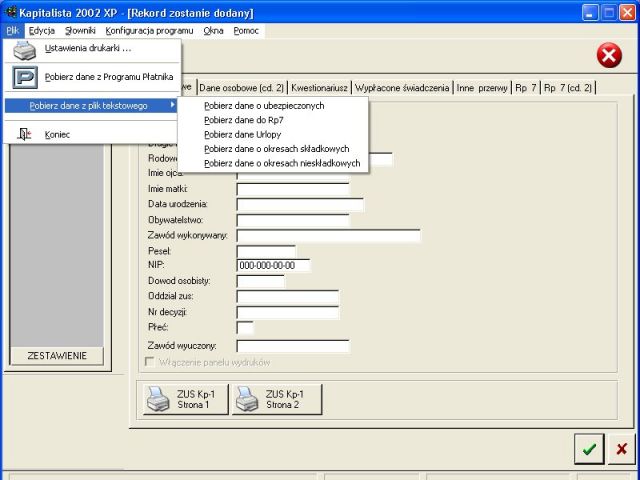Click the red round X close icon
640x480 pixels.
(609, 56)
